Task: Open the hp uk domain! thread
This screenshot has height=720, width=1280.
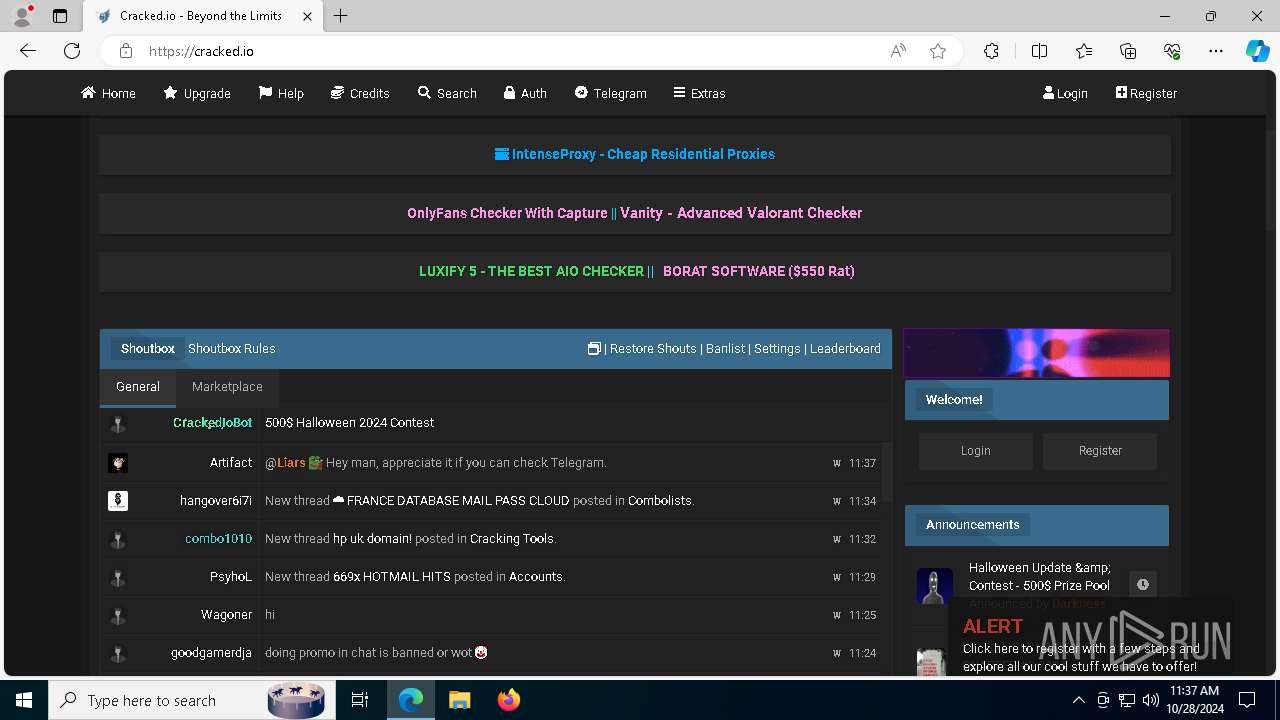Action: click(x=372, y=539)
